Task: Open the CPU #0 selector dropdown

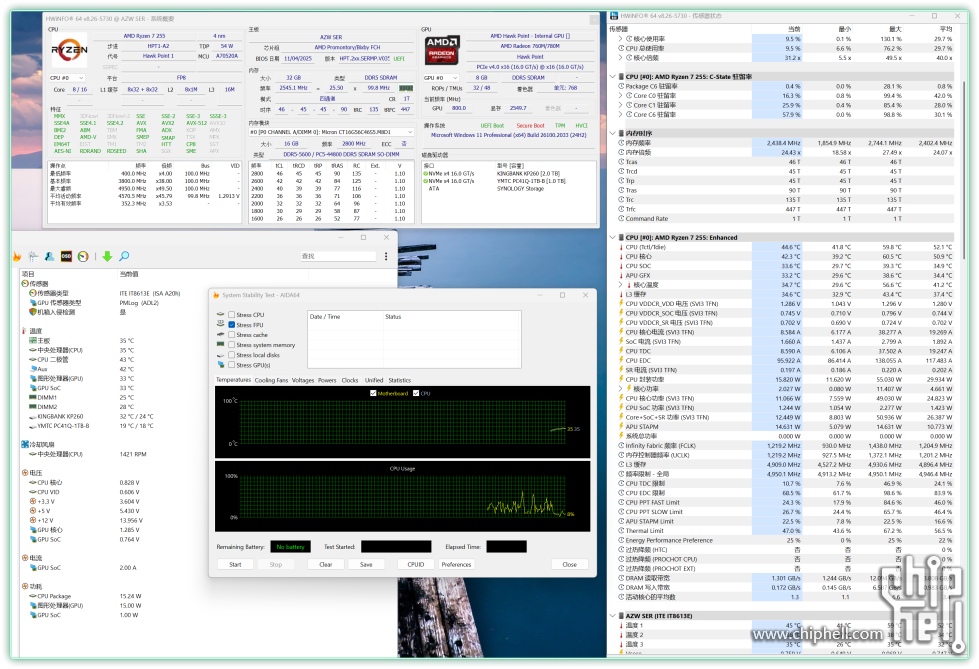Action: pyautogui.click(x=68, y=77)
